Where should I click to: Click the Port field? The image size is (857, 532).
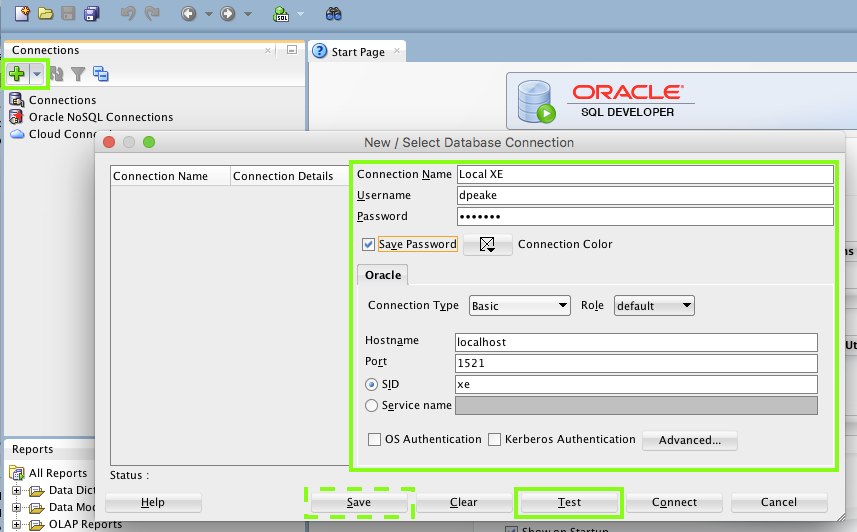(x=636, y=363)
